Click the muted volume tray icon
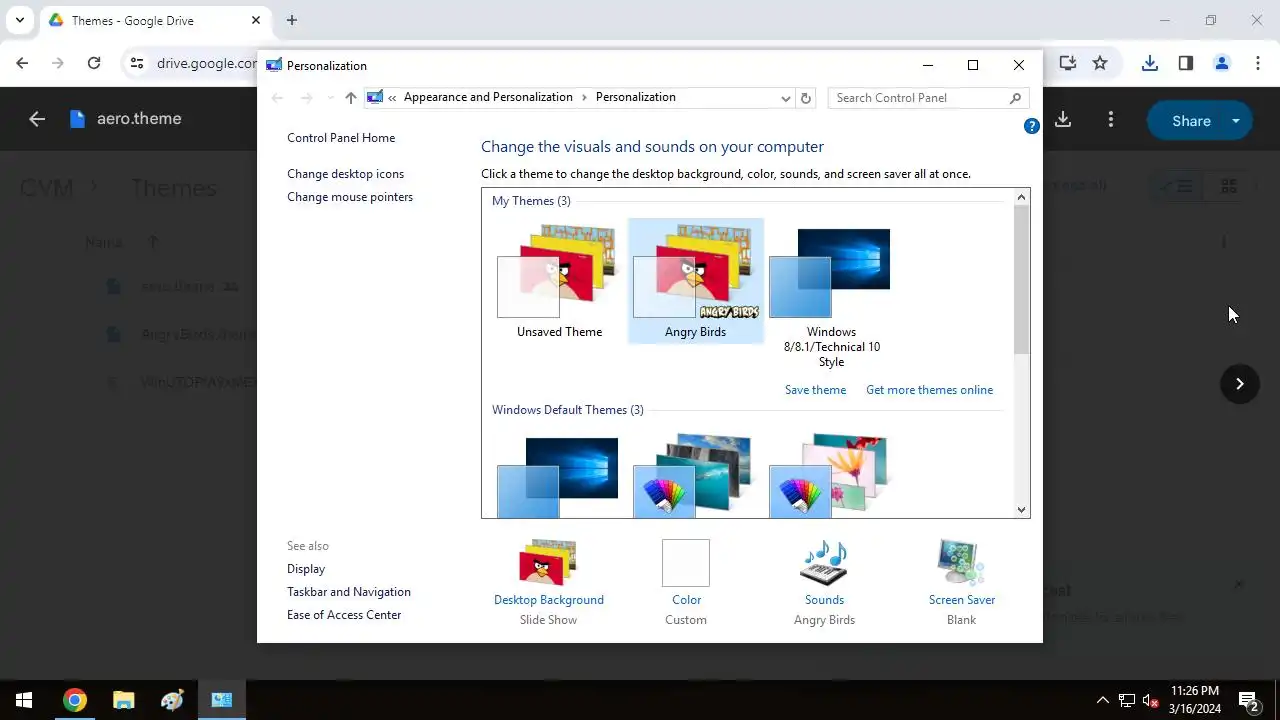This screenshot has height=720, width=1280. tap(1151, 700)
